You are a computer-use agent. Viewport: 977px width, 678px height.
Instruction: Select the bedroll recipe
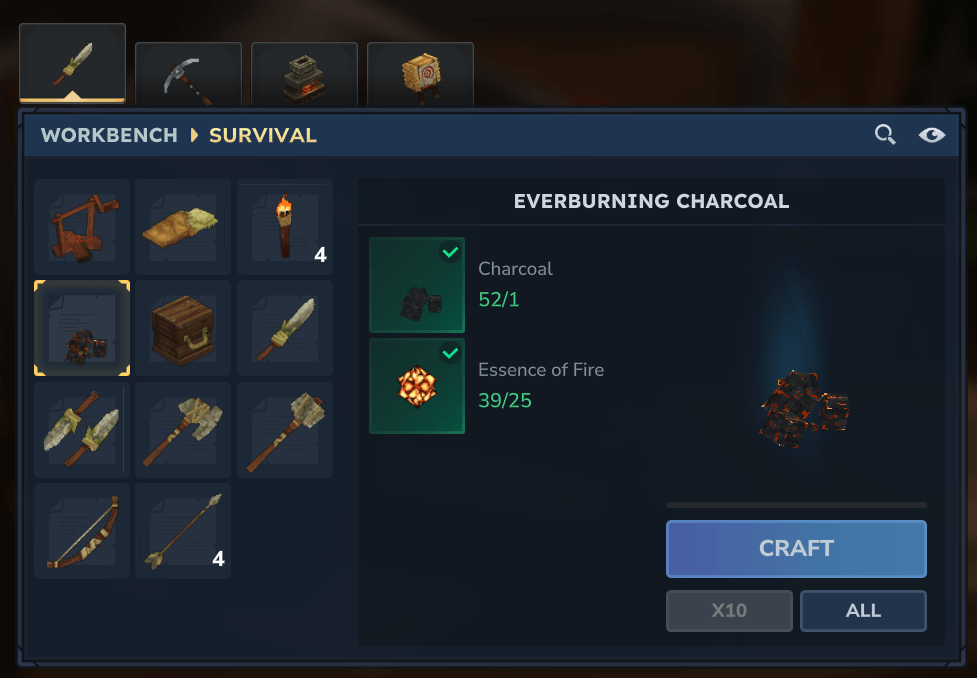tap(183, 227)
